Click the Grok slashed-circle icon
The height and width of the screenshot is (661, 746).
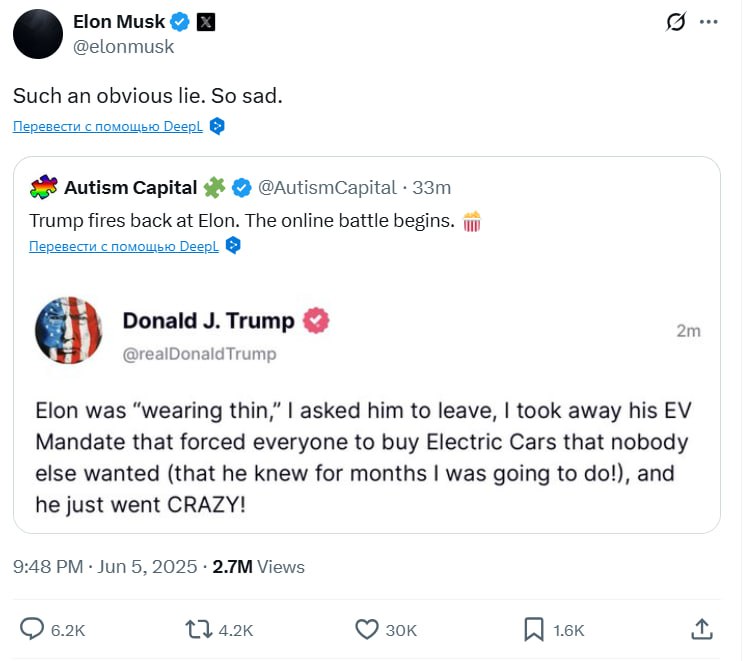pos(675,22)
